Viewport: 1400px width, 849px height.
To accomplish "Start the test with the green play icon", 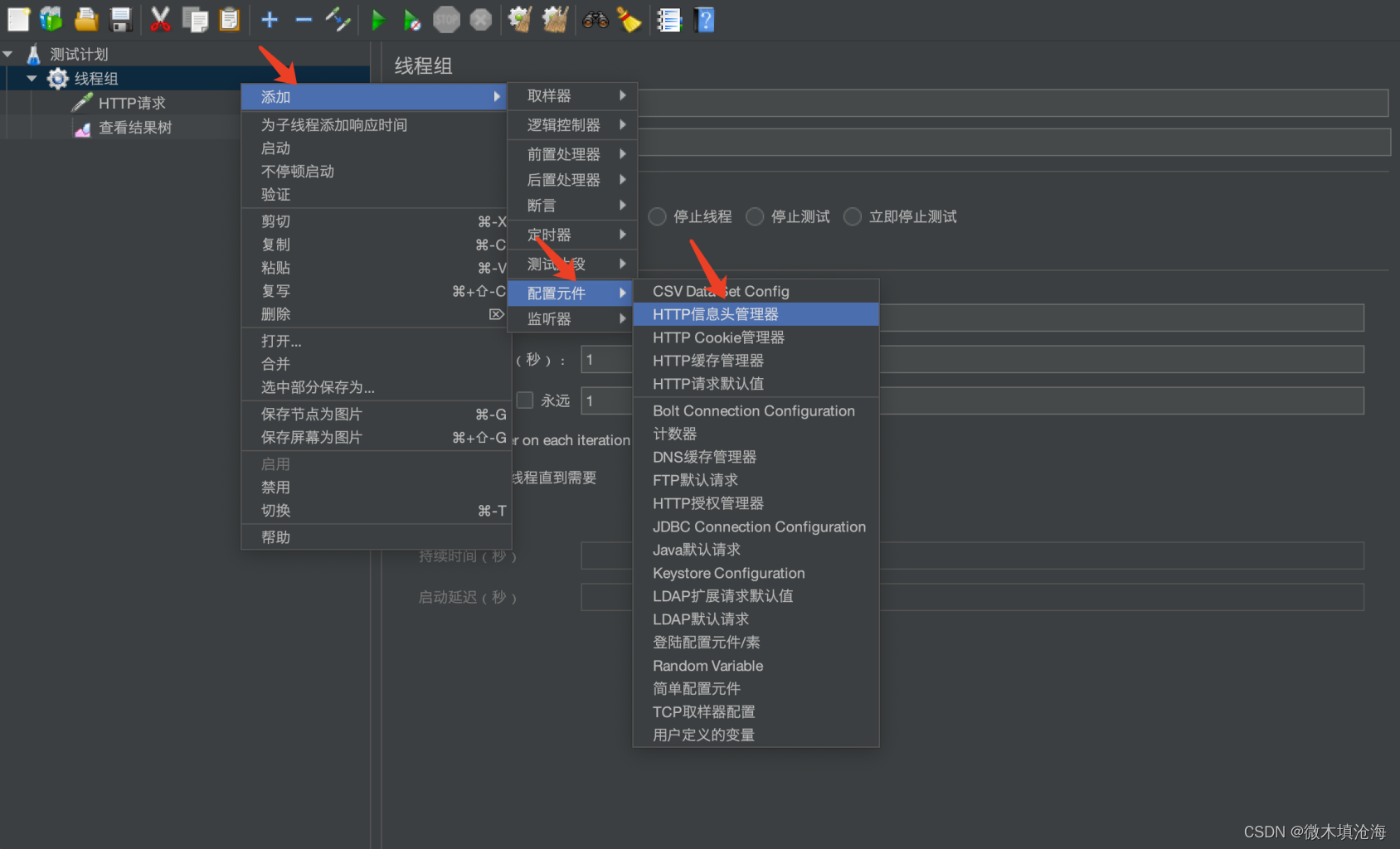I will 378,19.
